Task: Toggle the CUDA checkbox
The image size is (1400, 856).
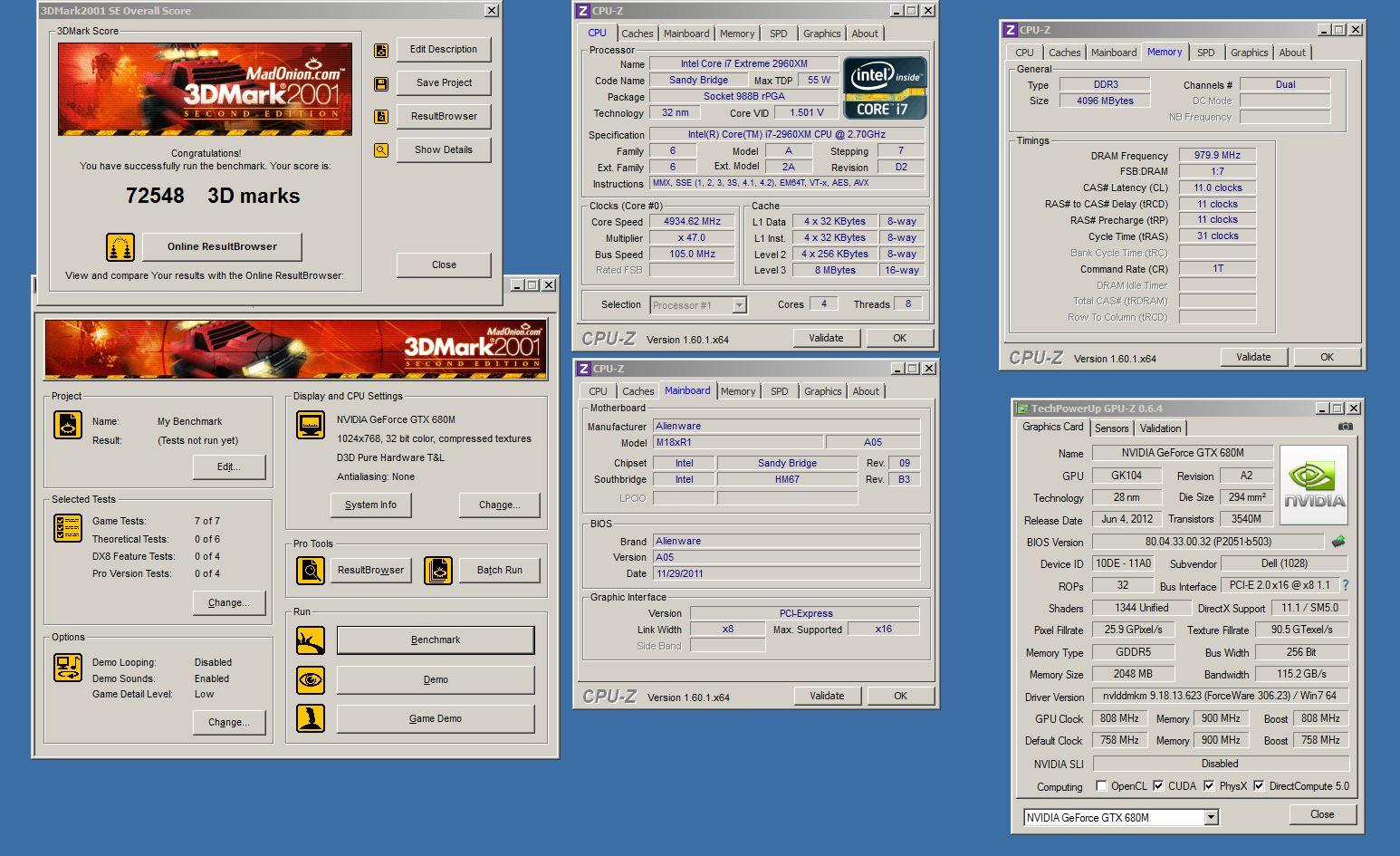Action: pyautogui.click(x=1158, y=785)
